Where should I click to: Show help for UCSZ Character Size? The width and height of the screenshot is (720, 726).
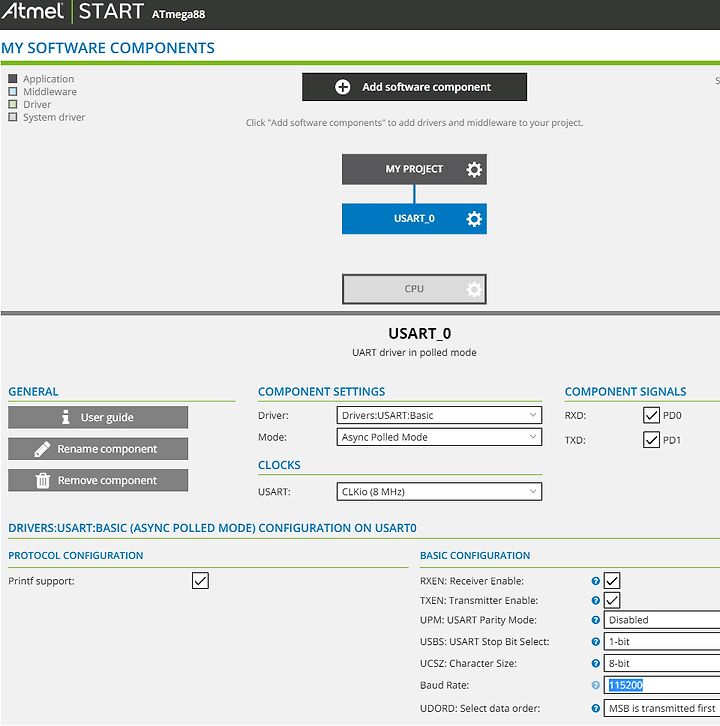pyautogui.click(x=595, y=663)
